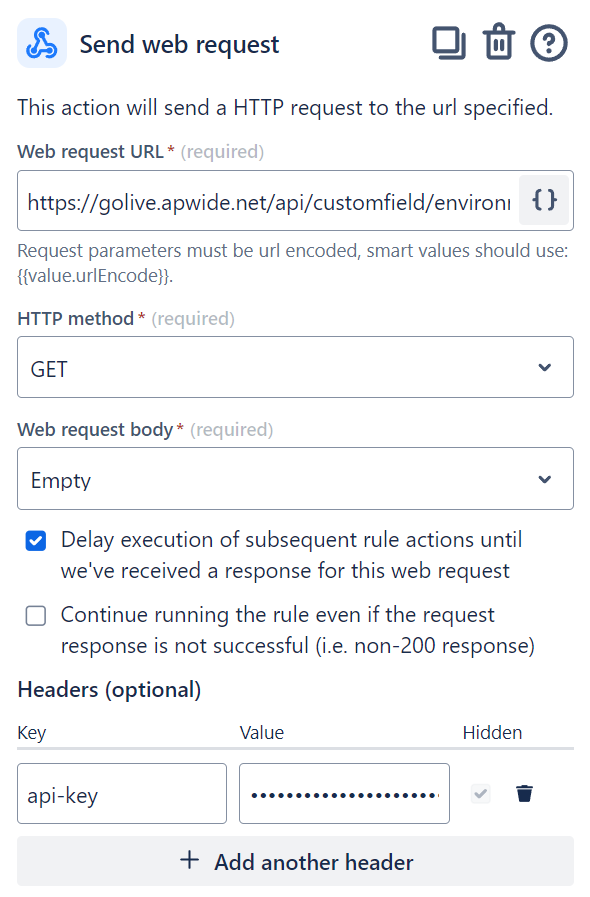Duplicate this action with the copy icon
Image resolution: width=590 pixels, height=897 pixels.
(x=449, y=43)
